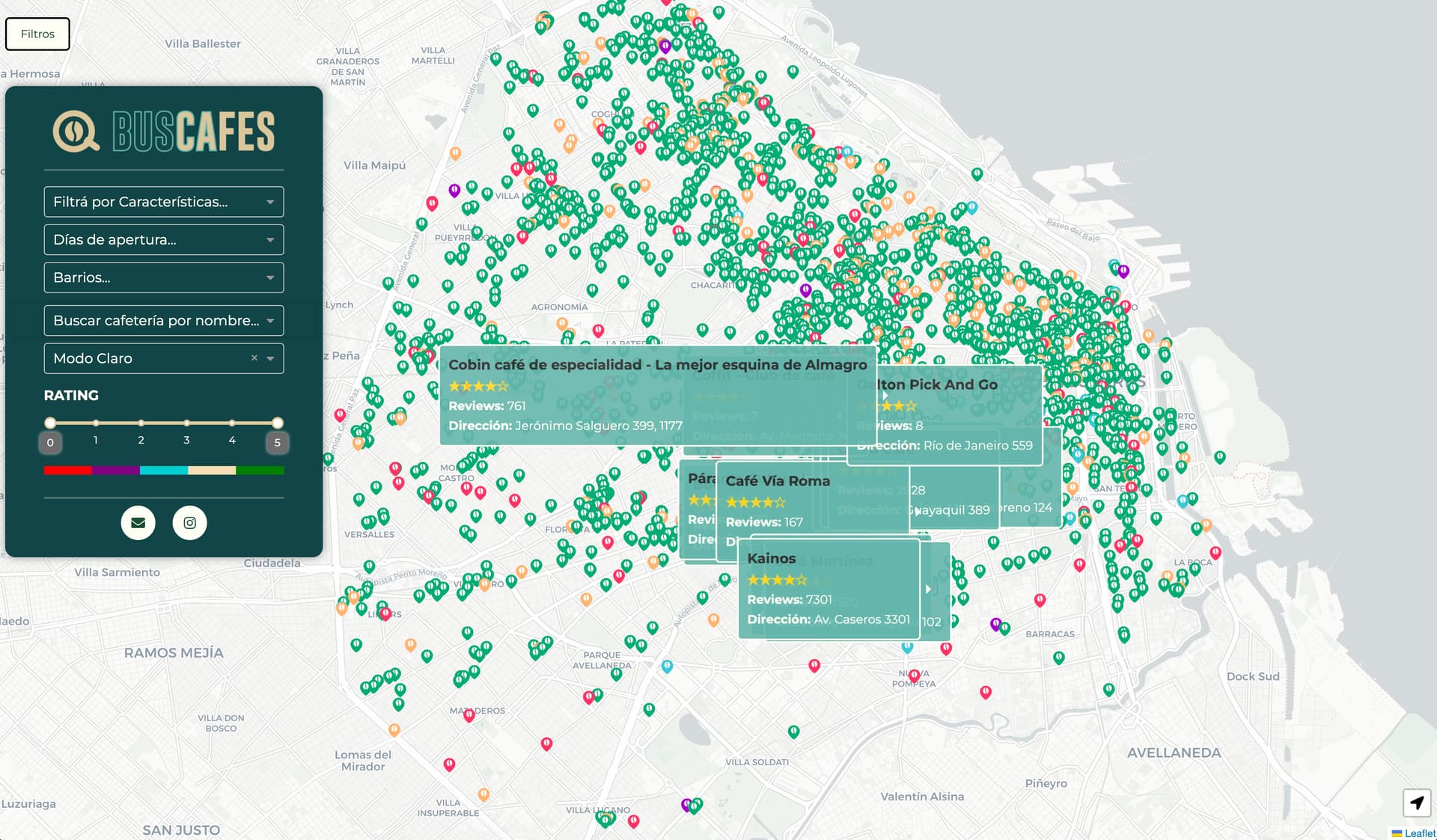Open the Barrios dropdown
Viewport: 1437px width, 840px height.
(164, 278)
